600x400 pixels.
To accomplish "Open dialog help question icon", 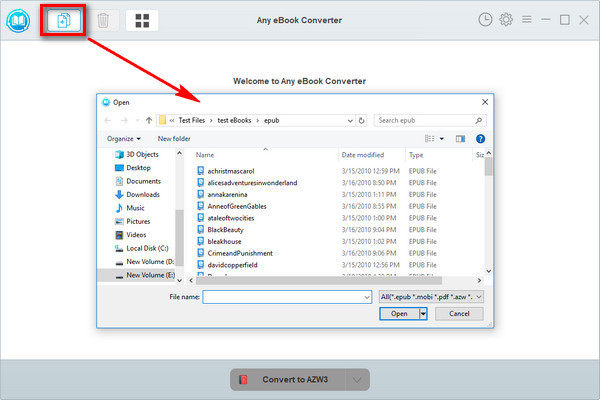I will (x=480, y=139).
